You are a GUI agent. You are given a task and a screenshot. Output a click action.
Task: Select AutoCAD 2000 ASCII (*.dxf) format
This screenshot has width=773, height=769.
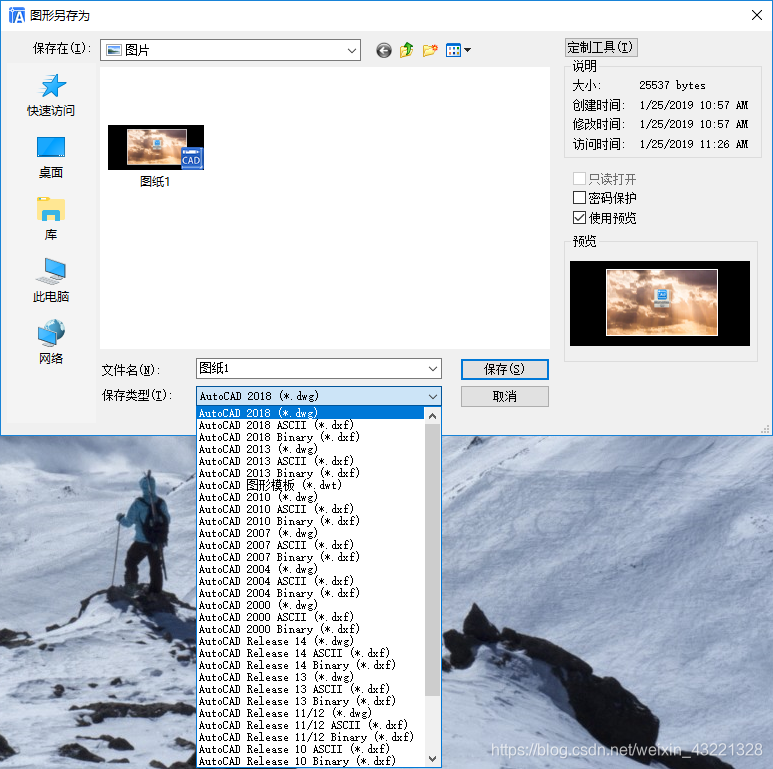click(x=311, y=617)
